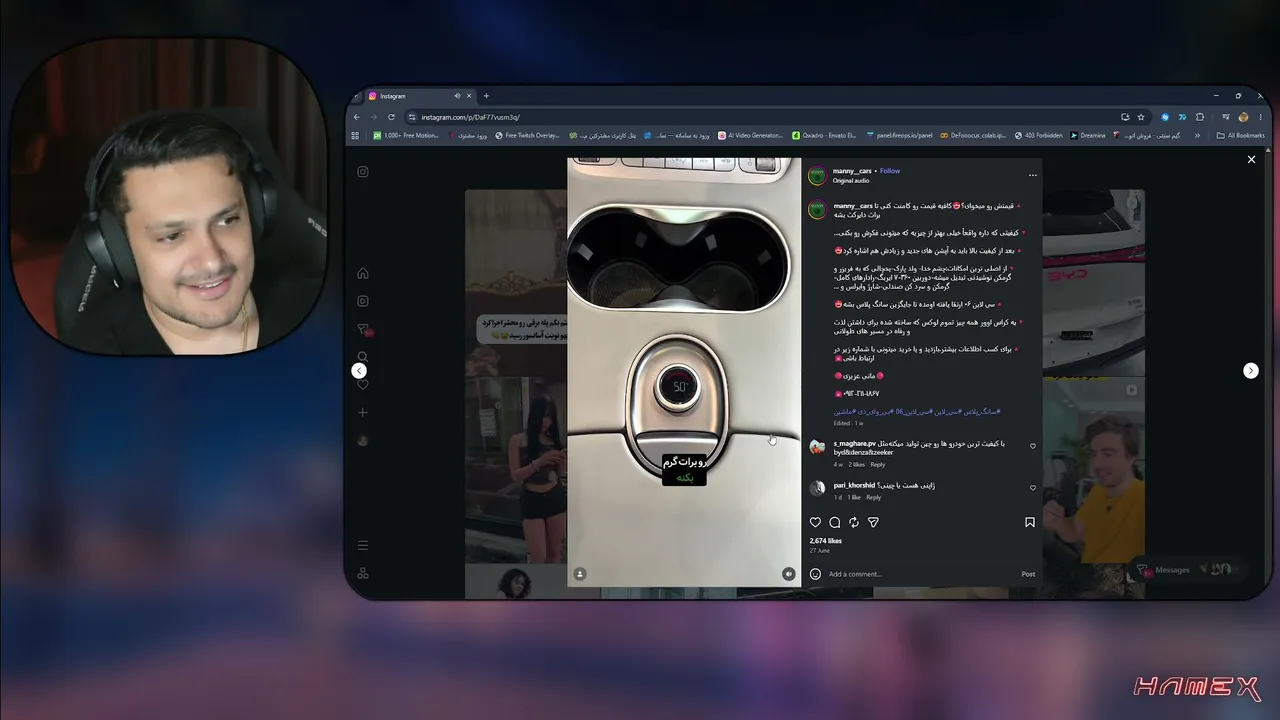Open the avatar of commenter s_maghare.pv

(817, 447)
